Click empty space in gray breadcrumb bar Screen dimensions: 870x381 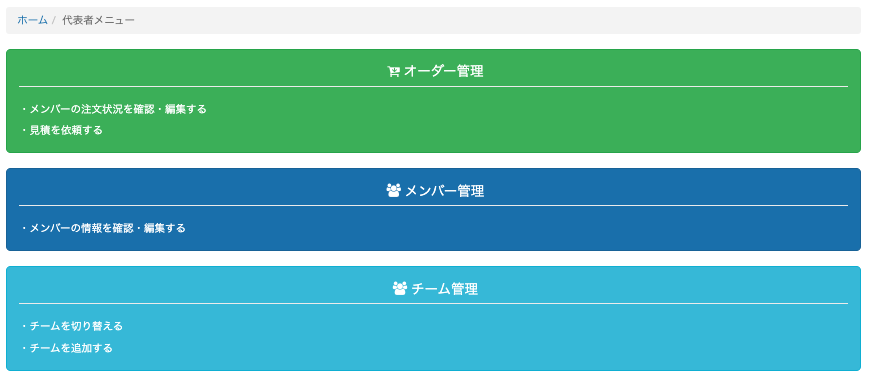pyautogui.click(x=499, y=21)
